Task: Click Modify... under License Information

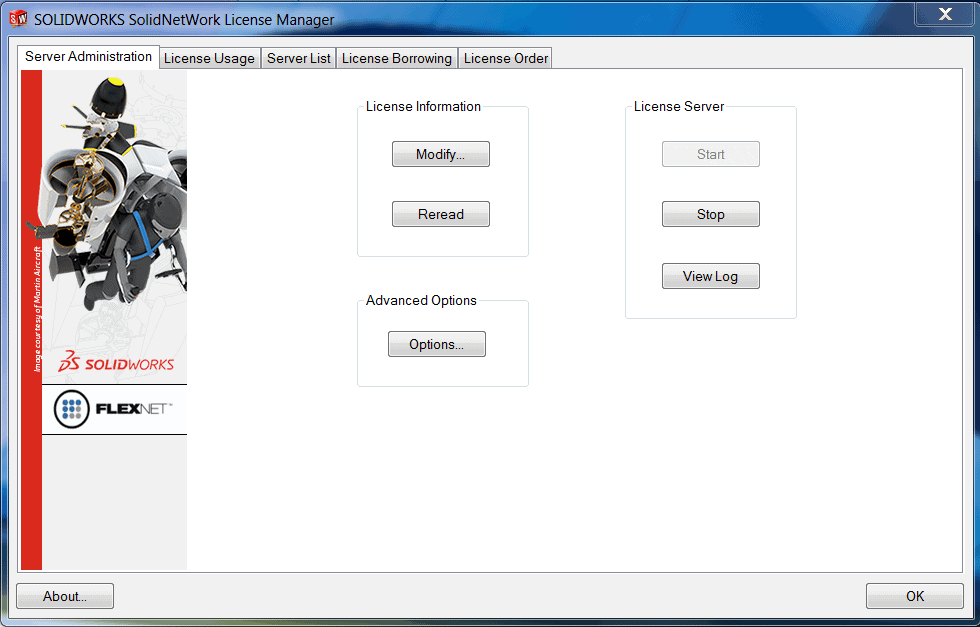Action: [x=441, y=154]
